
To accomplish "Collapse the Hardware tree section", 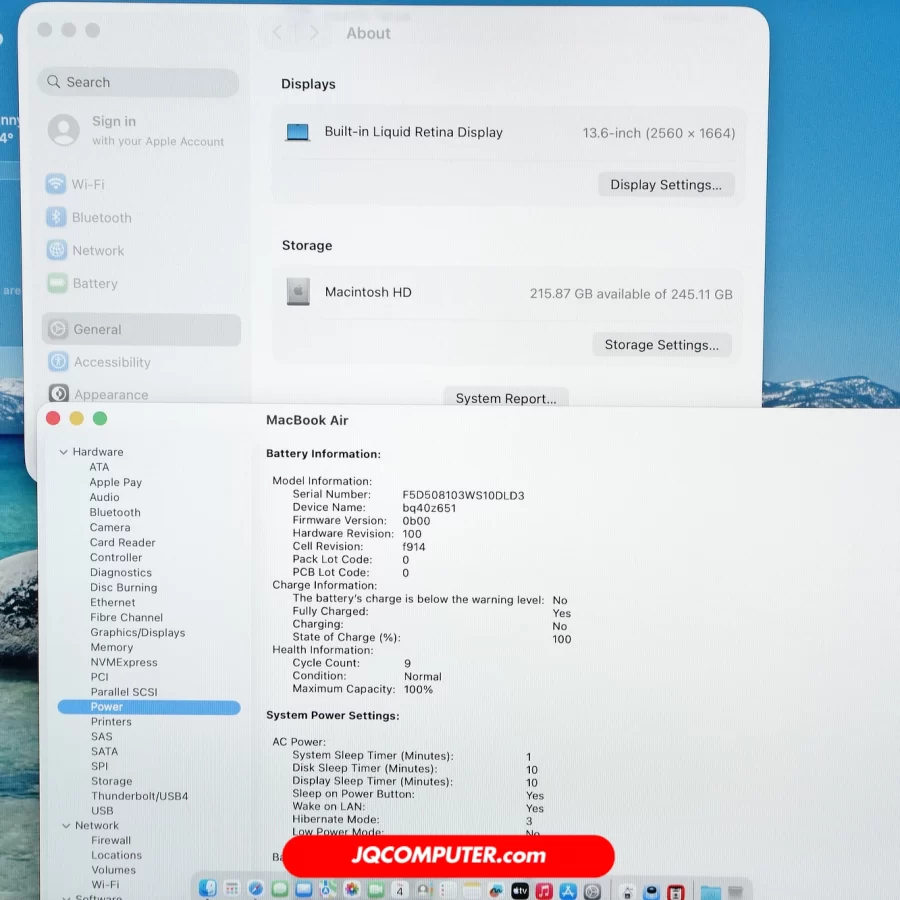I will pyautogui.click(x=64, y=452).
